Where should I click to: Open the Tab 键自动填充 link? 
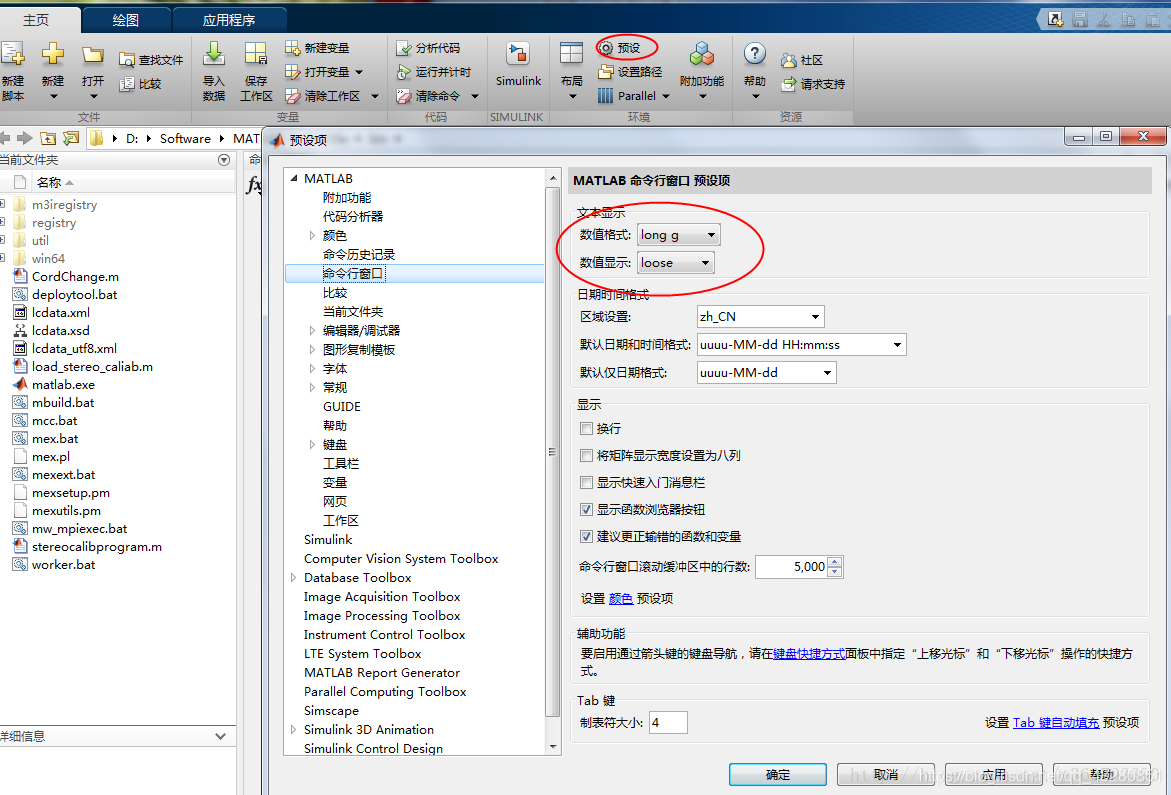[1056, 723]
